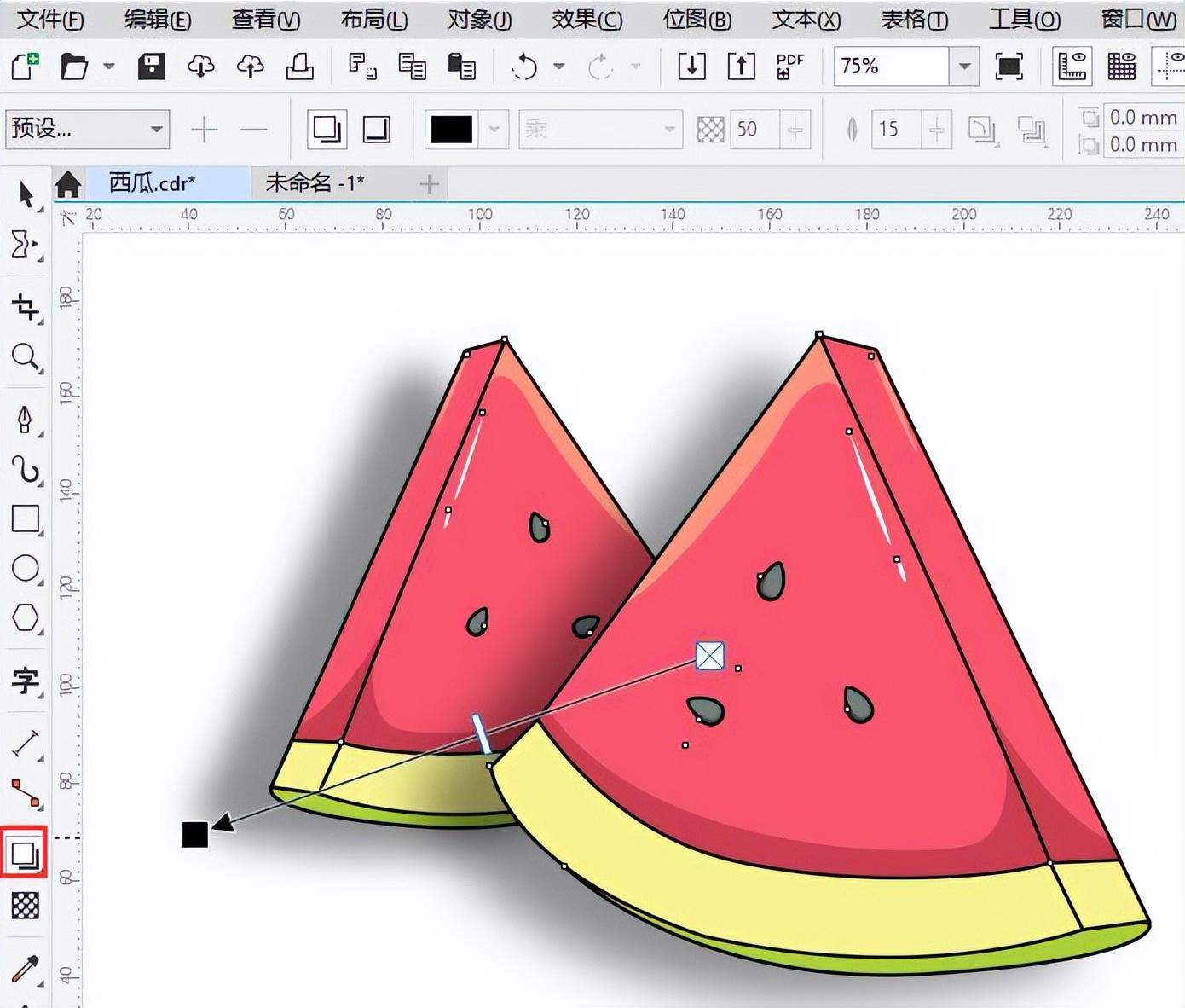Switch to the 未命名 -1 tab
Viewport: 1185px width, 1008px height.
click(315, 182)
